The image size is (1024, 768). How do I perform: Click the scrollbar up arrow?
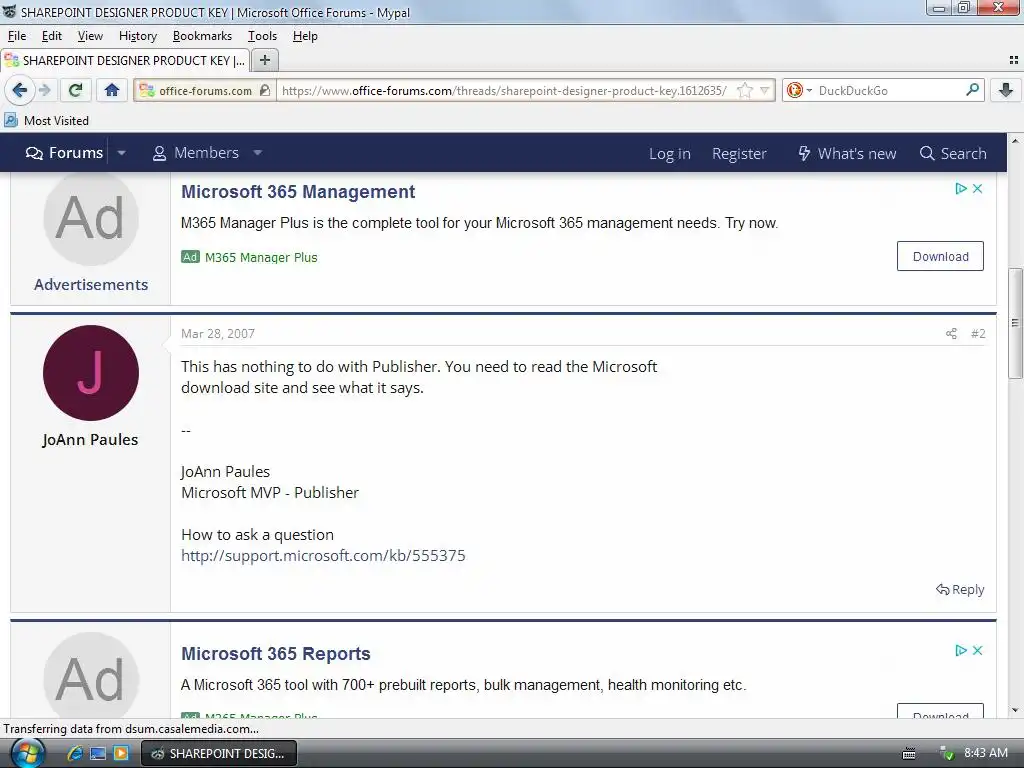tap(1015, 140)
